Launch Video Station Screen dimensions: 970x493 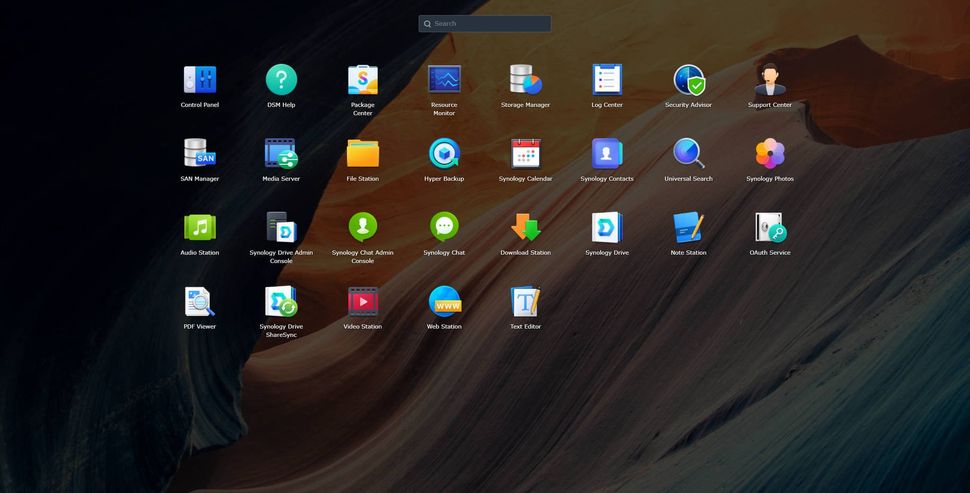(363, 301)
